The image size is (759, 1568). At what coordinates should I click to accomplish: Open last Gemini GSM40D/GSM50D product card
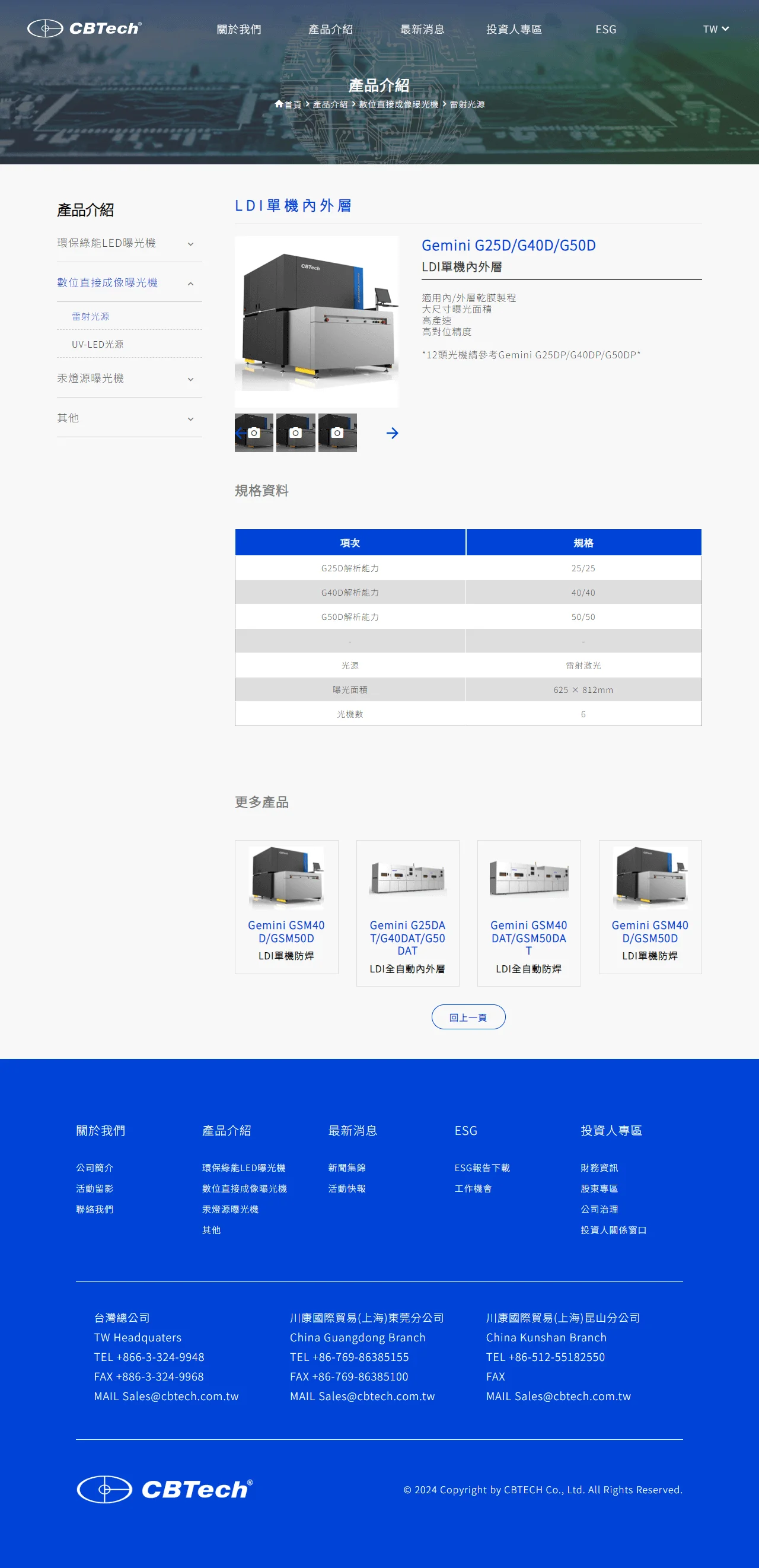coord(650,907)
